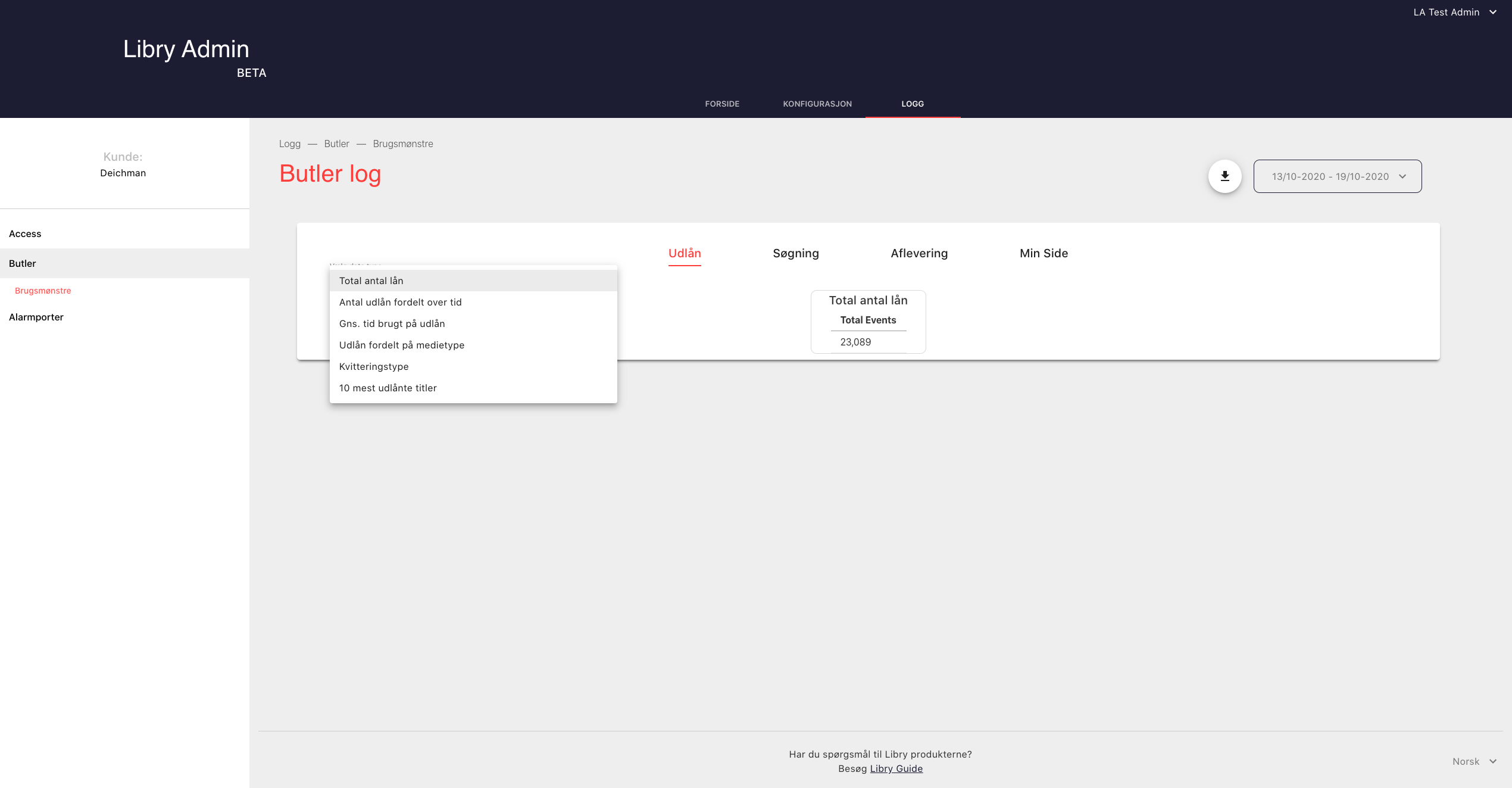The width and height of the screenshot is (1512, 788).
Task: Go to the FORSIDE navigation tab
Action: pos(722,104)
